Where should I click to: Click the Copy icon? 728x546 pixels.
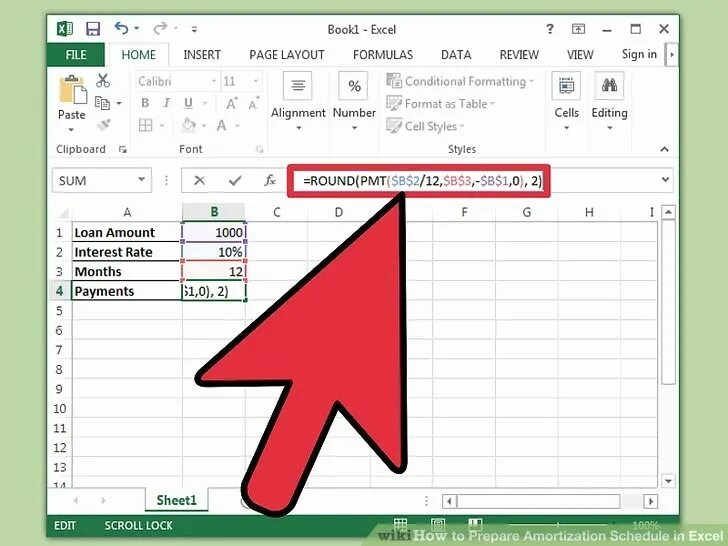[x=102, y=103]
